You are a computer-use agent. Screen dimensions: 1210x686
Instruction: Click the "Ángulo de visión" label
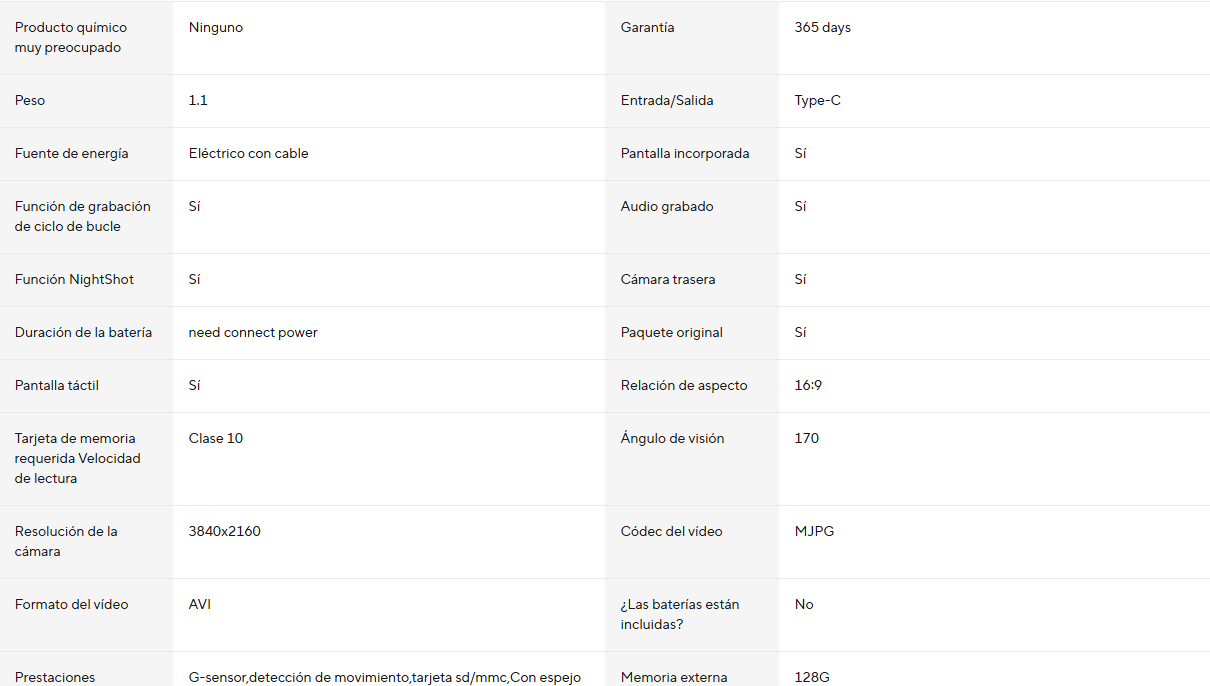coord(672,439)
